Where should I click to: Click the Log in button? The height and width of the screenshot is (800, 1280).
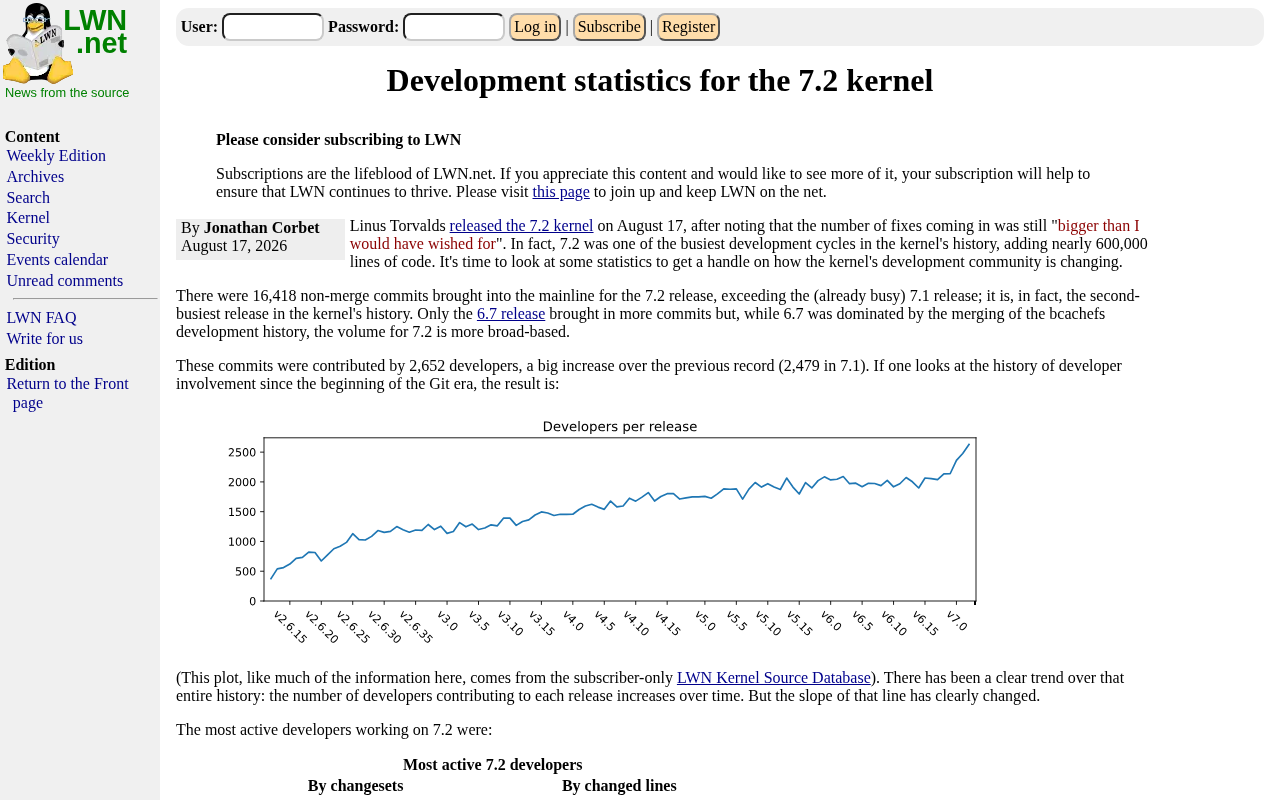535,27
